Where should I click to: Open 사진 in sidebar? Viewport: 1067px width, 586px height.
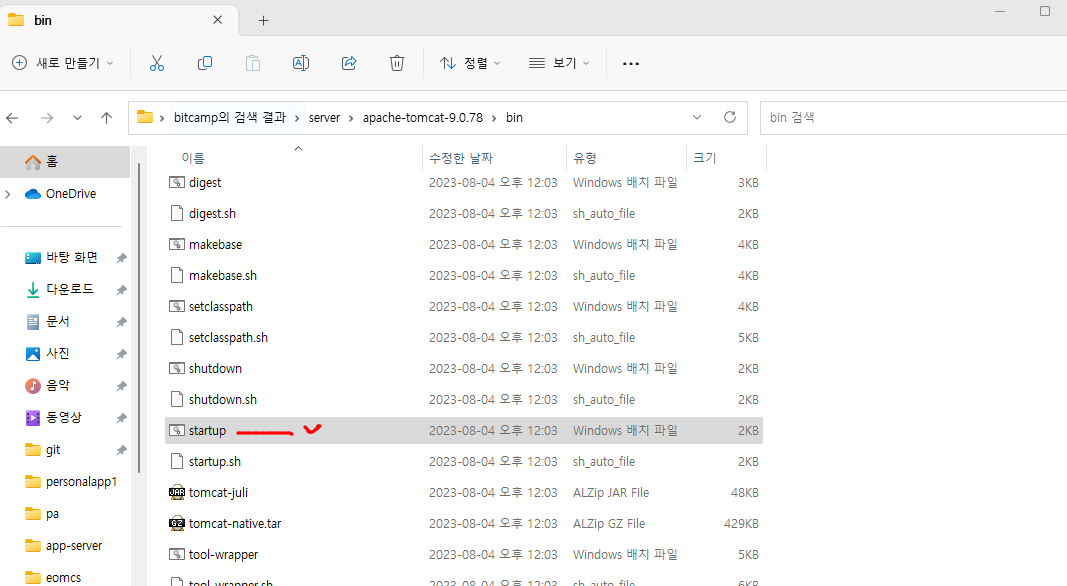[57, 353]
